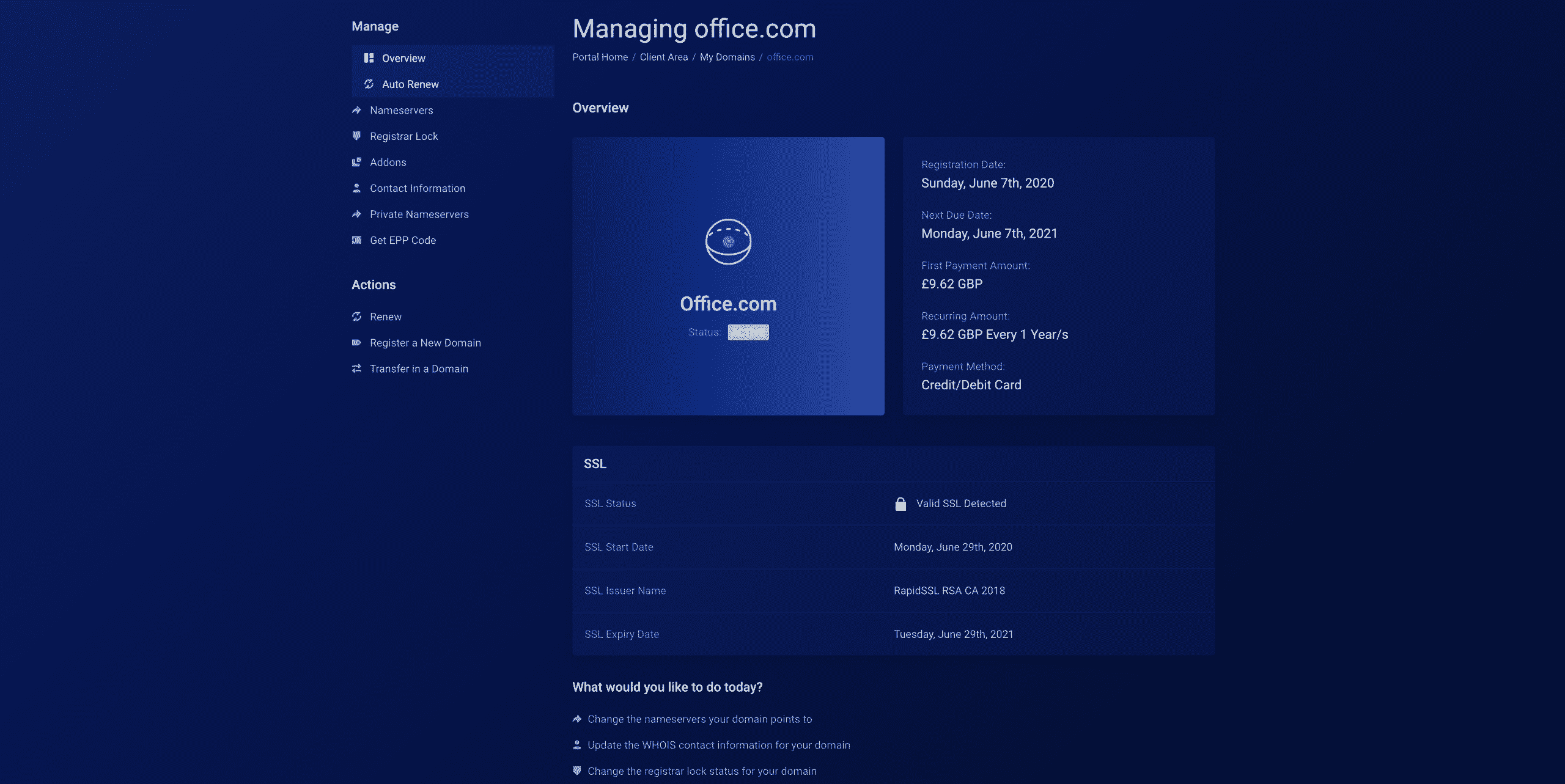The width and height of the screenshot is (1565, 784).
Task: Go to Portal Home breadcrumb
Action: 600,57
